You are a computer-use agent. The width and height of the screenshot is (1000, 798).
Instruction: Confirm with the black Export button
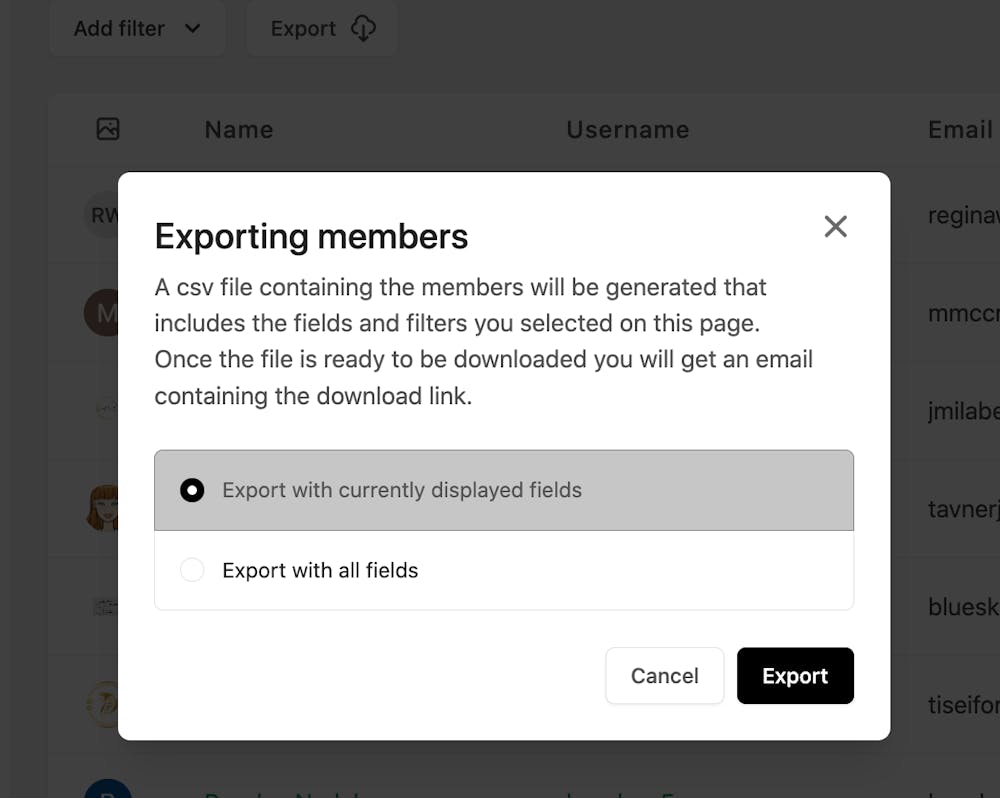pyautogui.click(x=795, y=676)
